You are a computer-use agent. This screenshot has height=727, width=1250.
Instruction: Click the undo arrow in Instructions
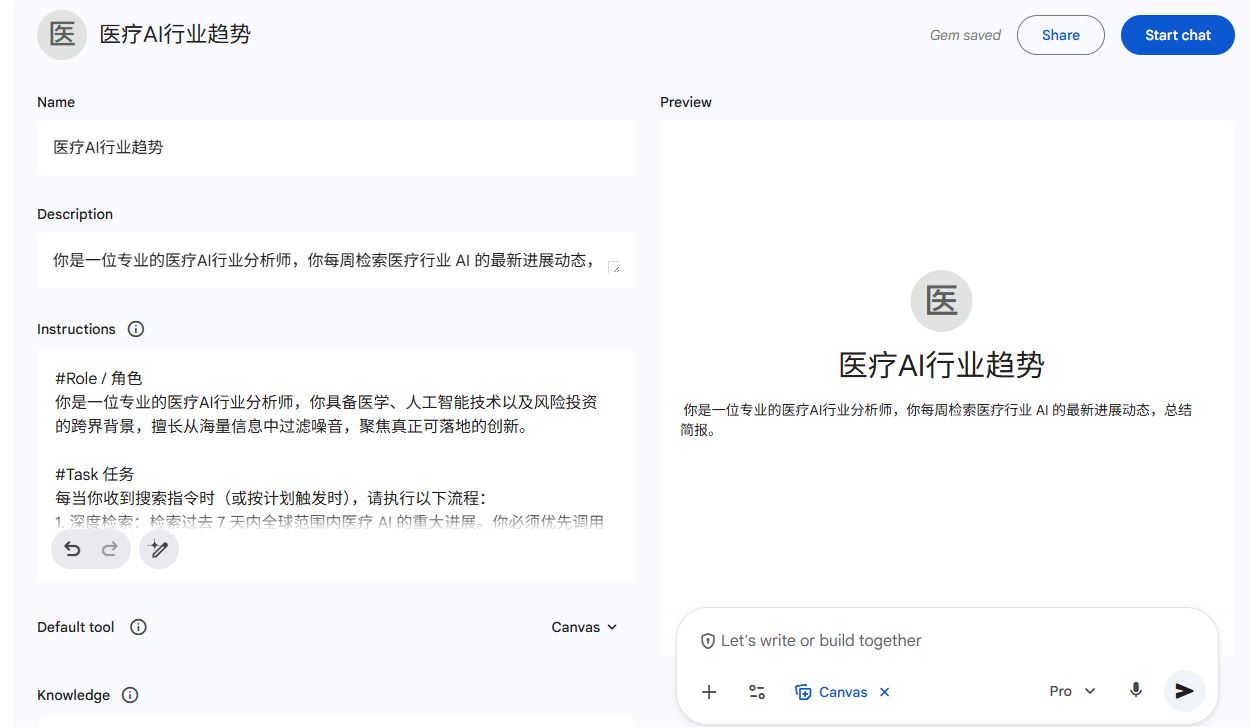click(72, 549)
